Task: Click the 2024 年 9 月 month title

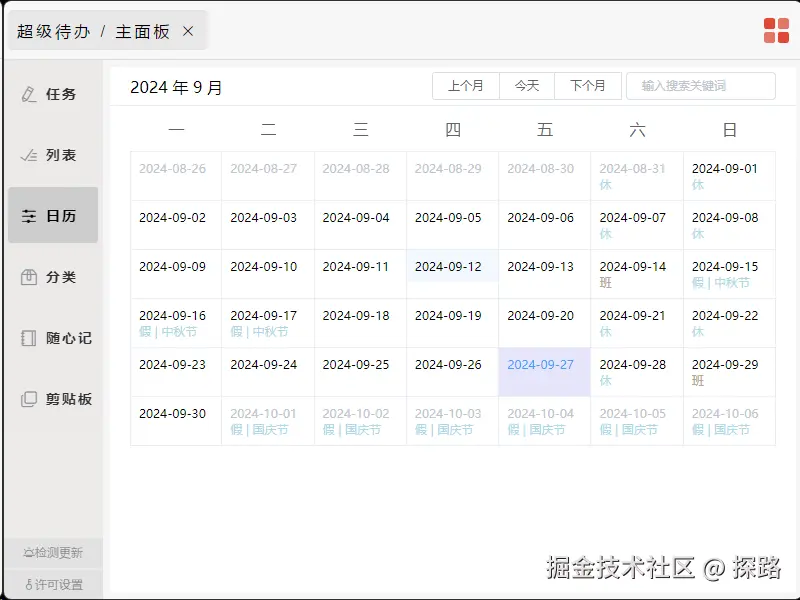Action: pyautogui.click(x=176, y=87)
